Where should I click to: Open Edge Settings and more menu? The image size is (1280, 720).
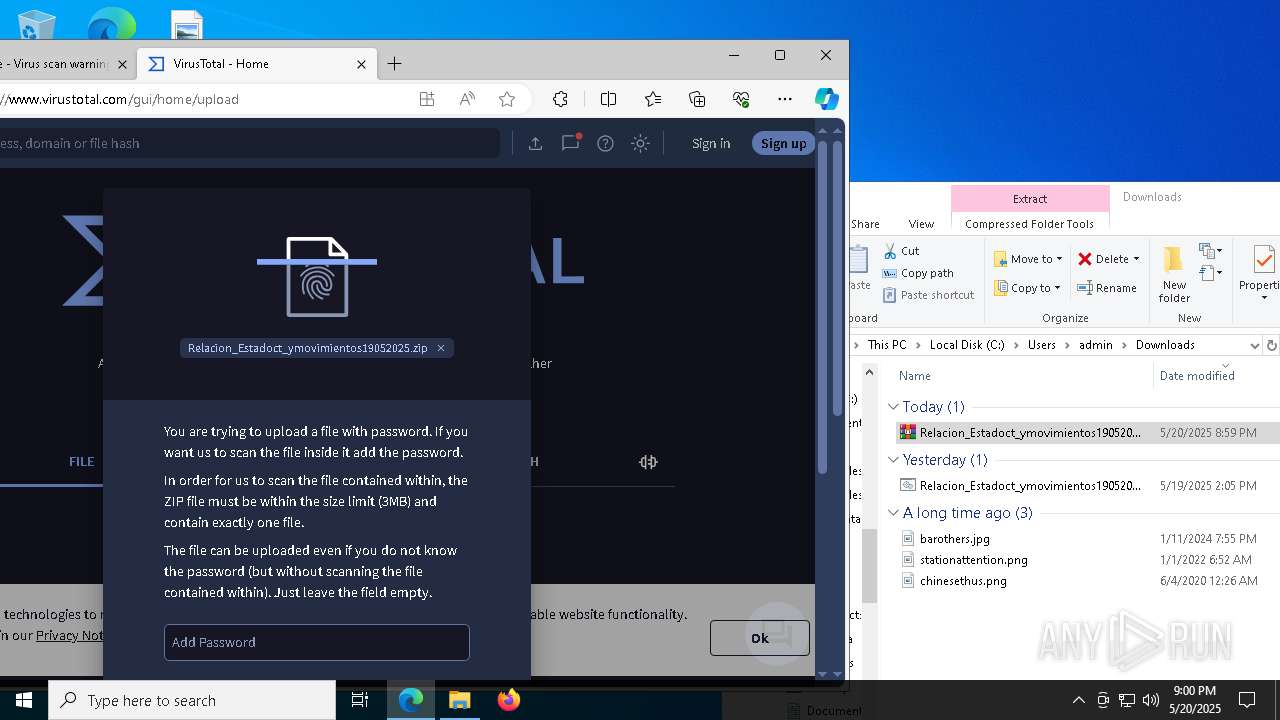click(x=785, y=99)
